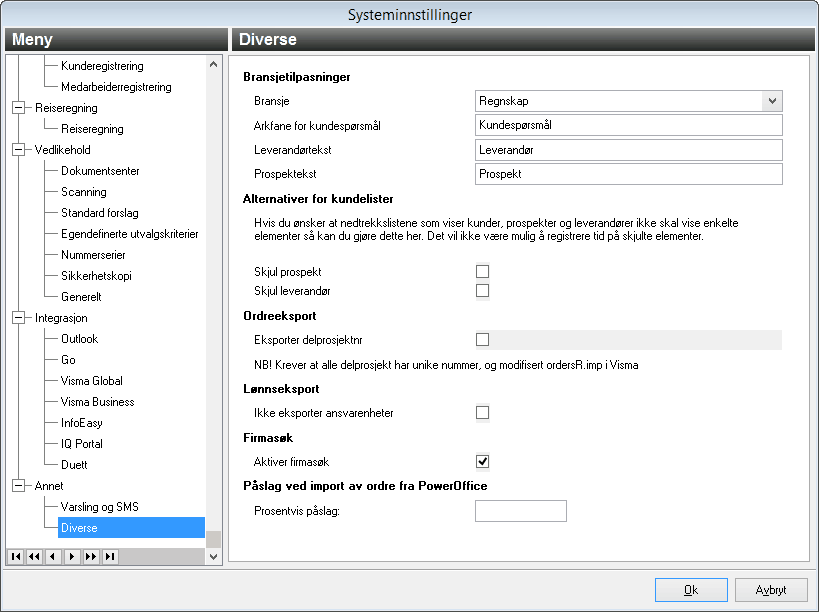The height and width of the screenshot is (612, 819).
Task: Select Varsling og SMS entry
Action: click(100, 507)
